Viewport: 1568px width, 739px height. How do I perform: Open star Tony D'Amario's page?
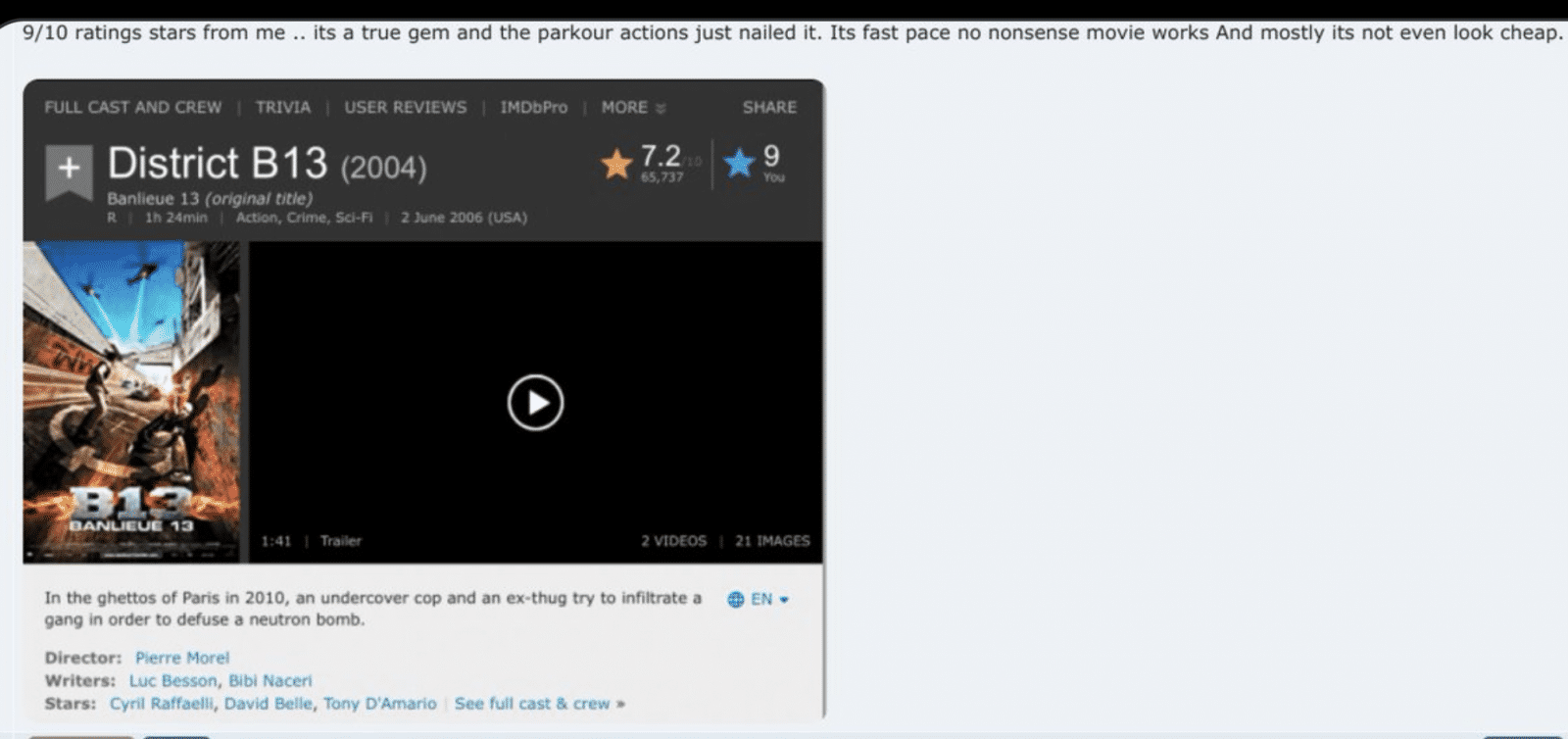click(380, 704)
